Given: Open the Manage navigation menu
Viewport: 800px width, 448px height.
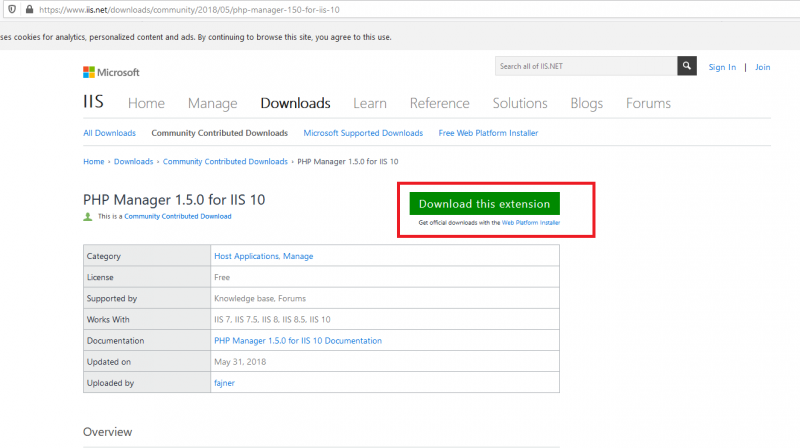Looking at the screenshot, I should point(212,103).
